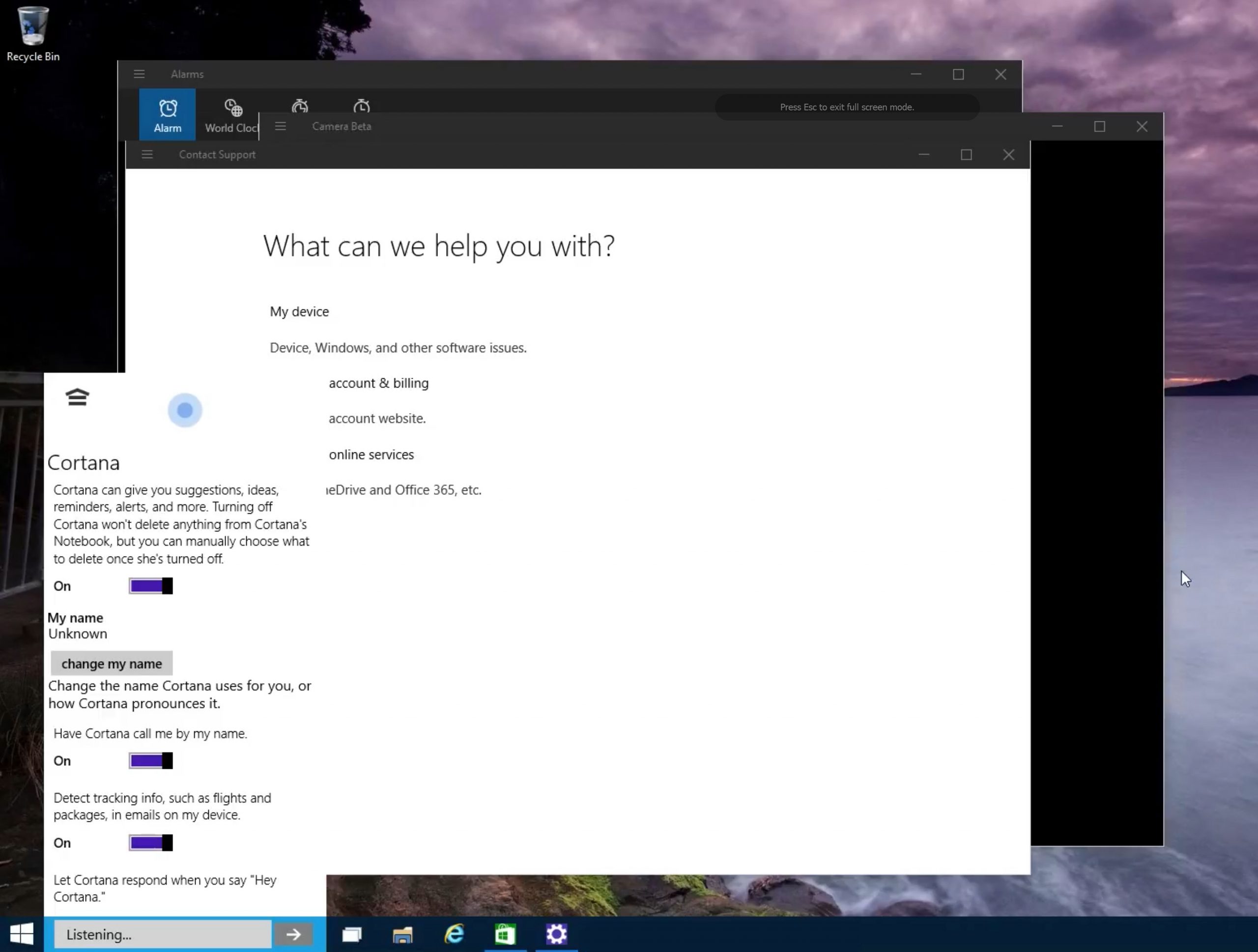Image resolution: width=1258 pixels, height=952 pixels.
Task: Click the Listening search box
Action: [x=162, y=934]
